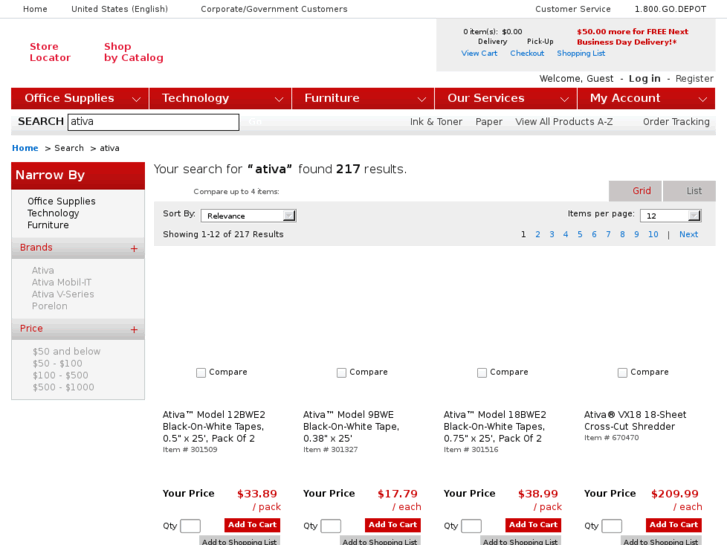
Task: Click Qty field for Model 12BWE2
Action: (x=190, y=526)
